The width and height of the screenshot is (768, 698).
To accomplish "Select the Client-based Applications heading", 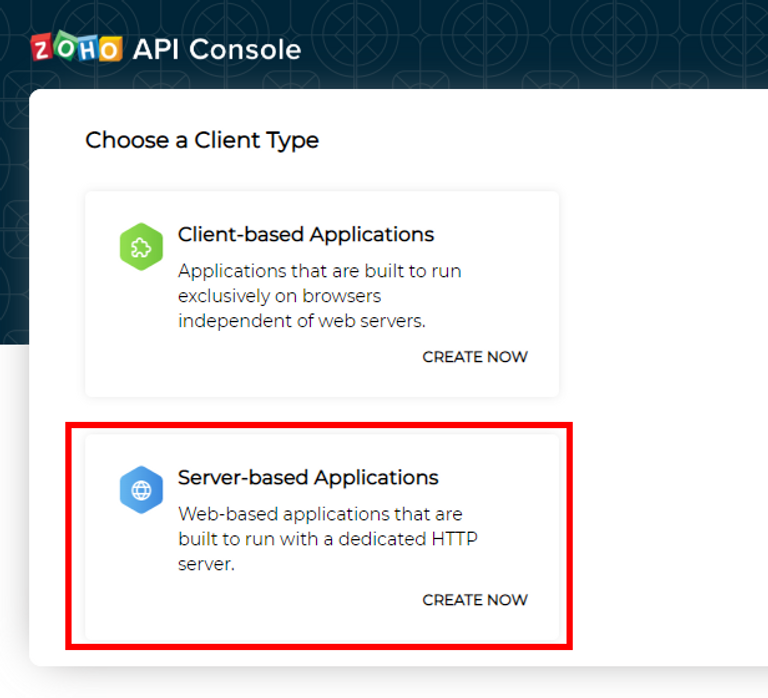I will (306, 234).
